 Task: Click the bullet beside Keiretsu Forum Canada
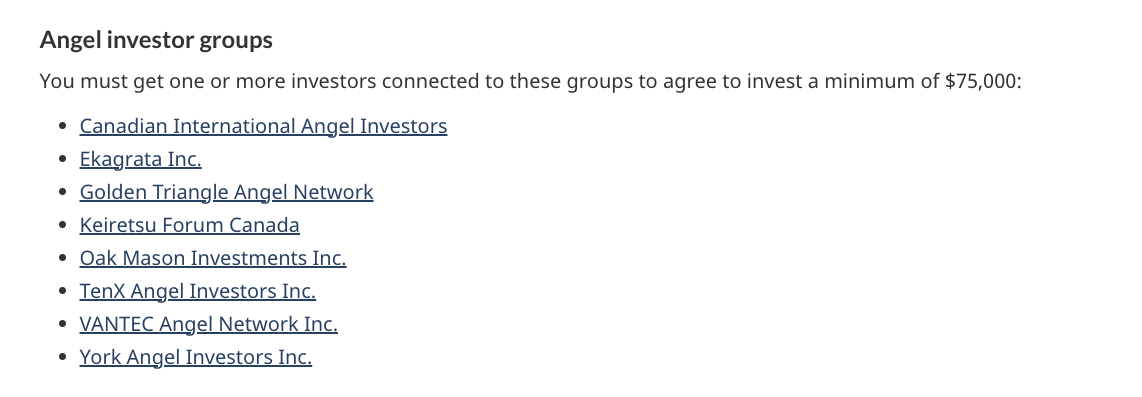coord(63,225)
